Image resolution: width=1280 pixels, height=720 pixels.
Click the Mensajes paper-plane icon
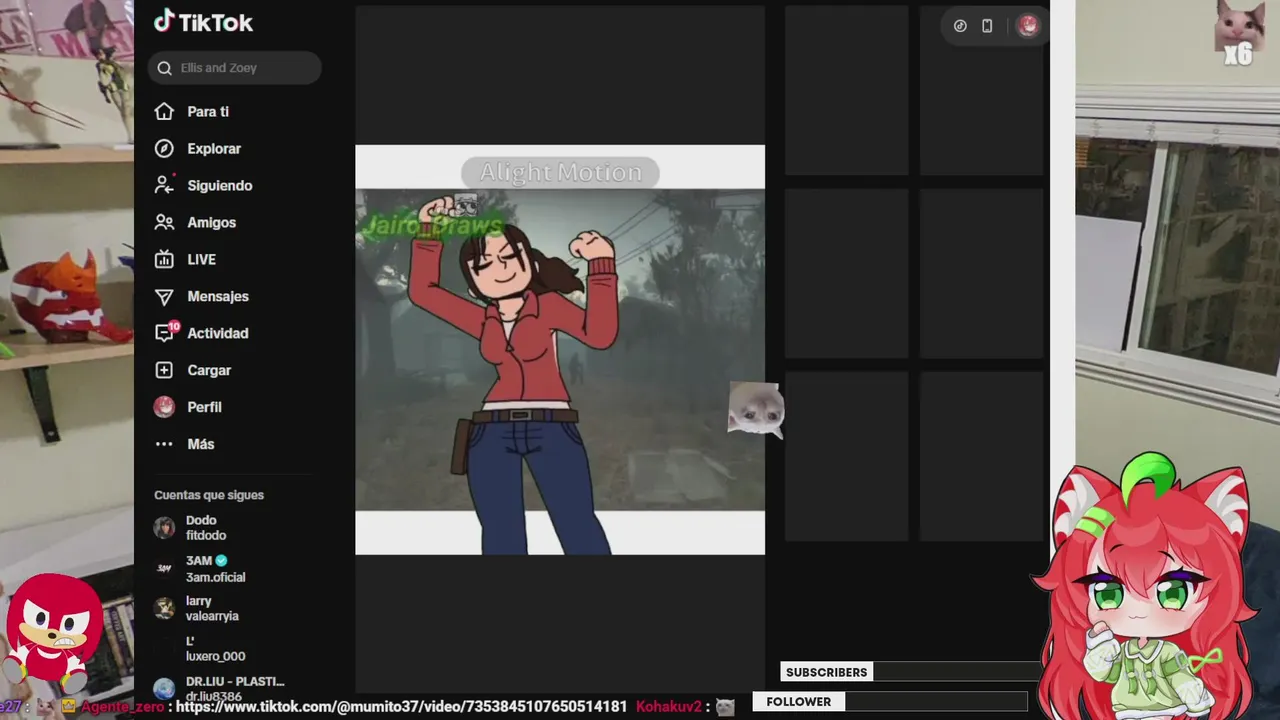tap(164, 297)
